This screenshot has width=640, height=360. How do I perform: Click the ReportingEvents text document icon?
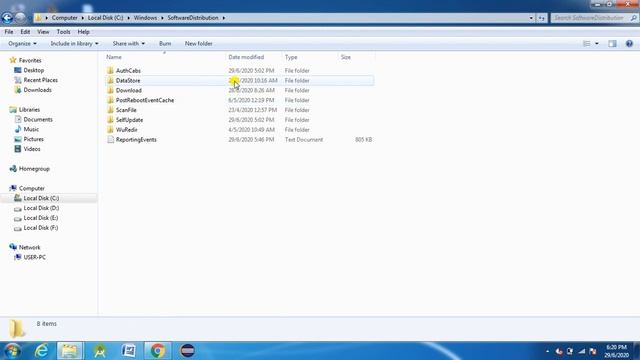[110, 140]
